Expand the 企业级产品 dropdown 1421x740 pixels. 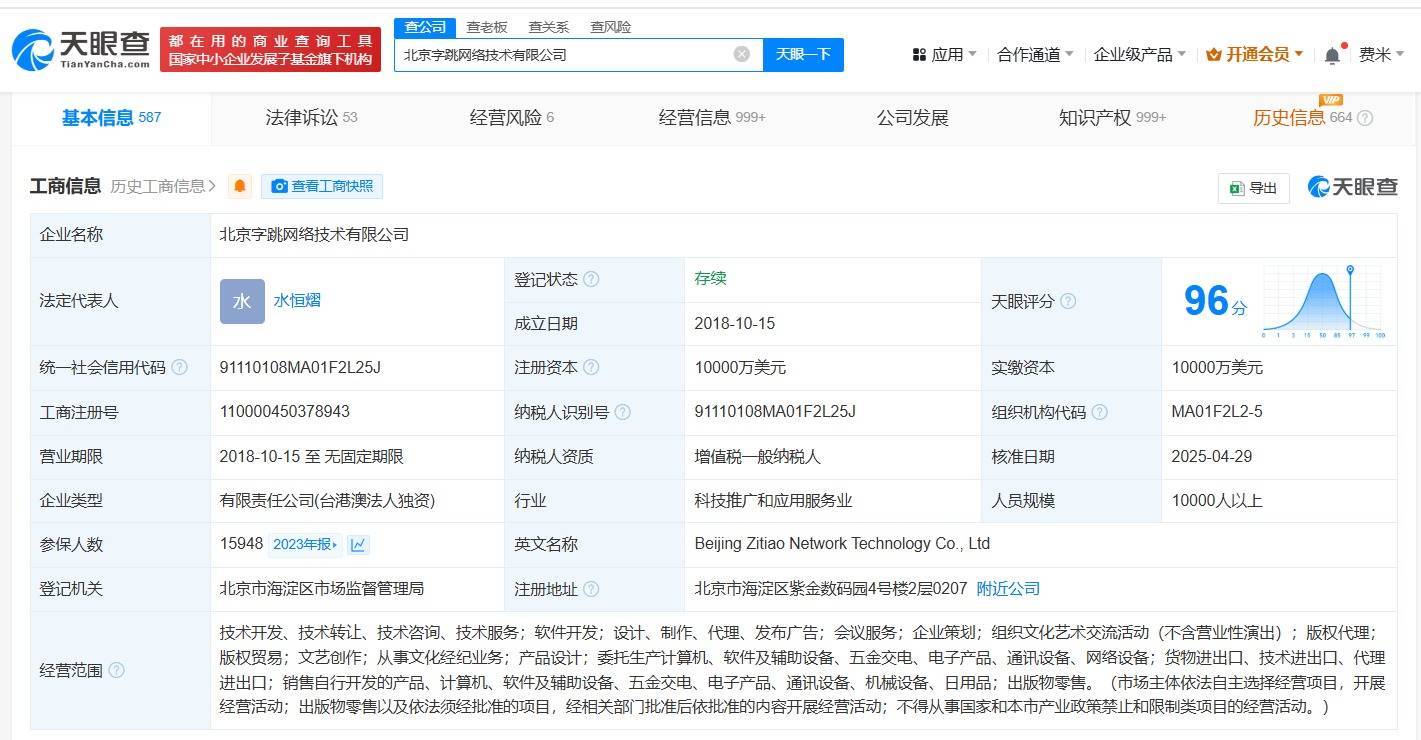point(1139,54)
